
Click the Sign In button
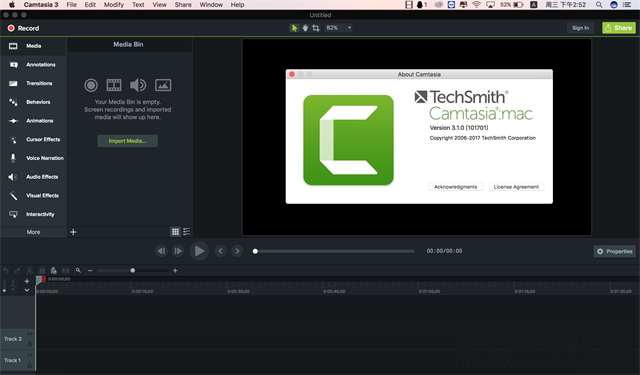click(580, 28)
